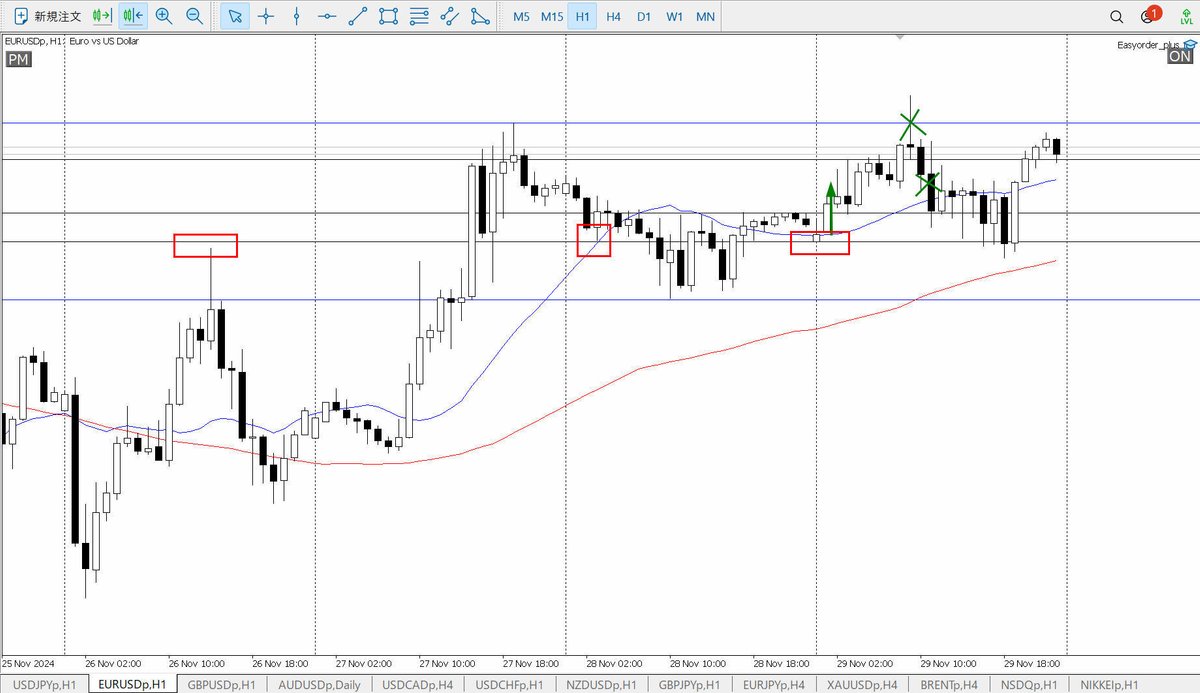The height and width of the screenshot is (693, 1200).
Task: Toggle the Easyorder ON button
Action: tap(1180, 57)
